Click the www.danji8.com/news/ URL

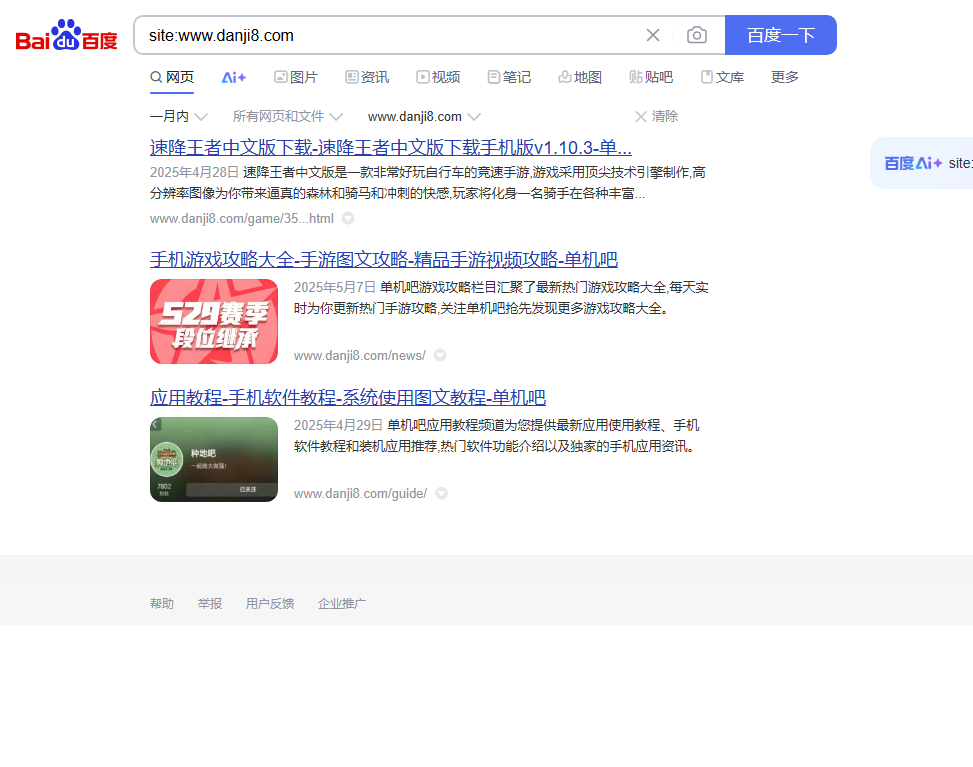[359, 356]
